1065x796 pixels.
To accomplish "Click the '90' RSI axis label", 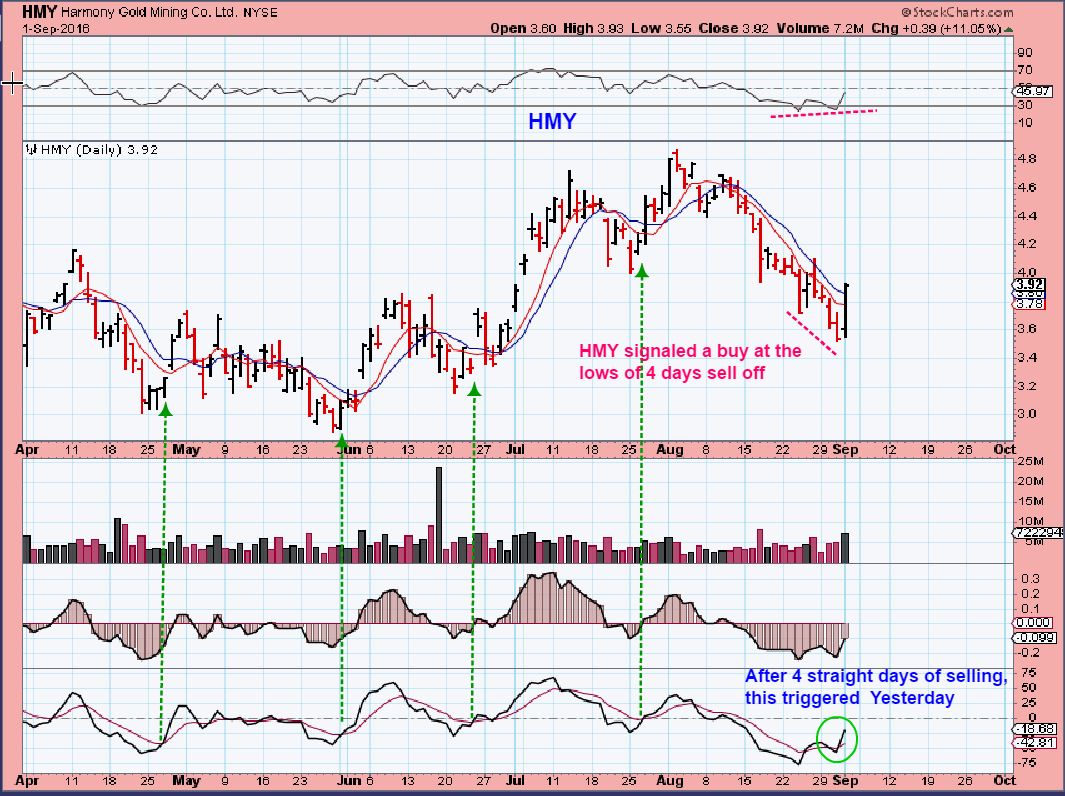I will click(1025, 52).
